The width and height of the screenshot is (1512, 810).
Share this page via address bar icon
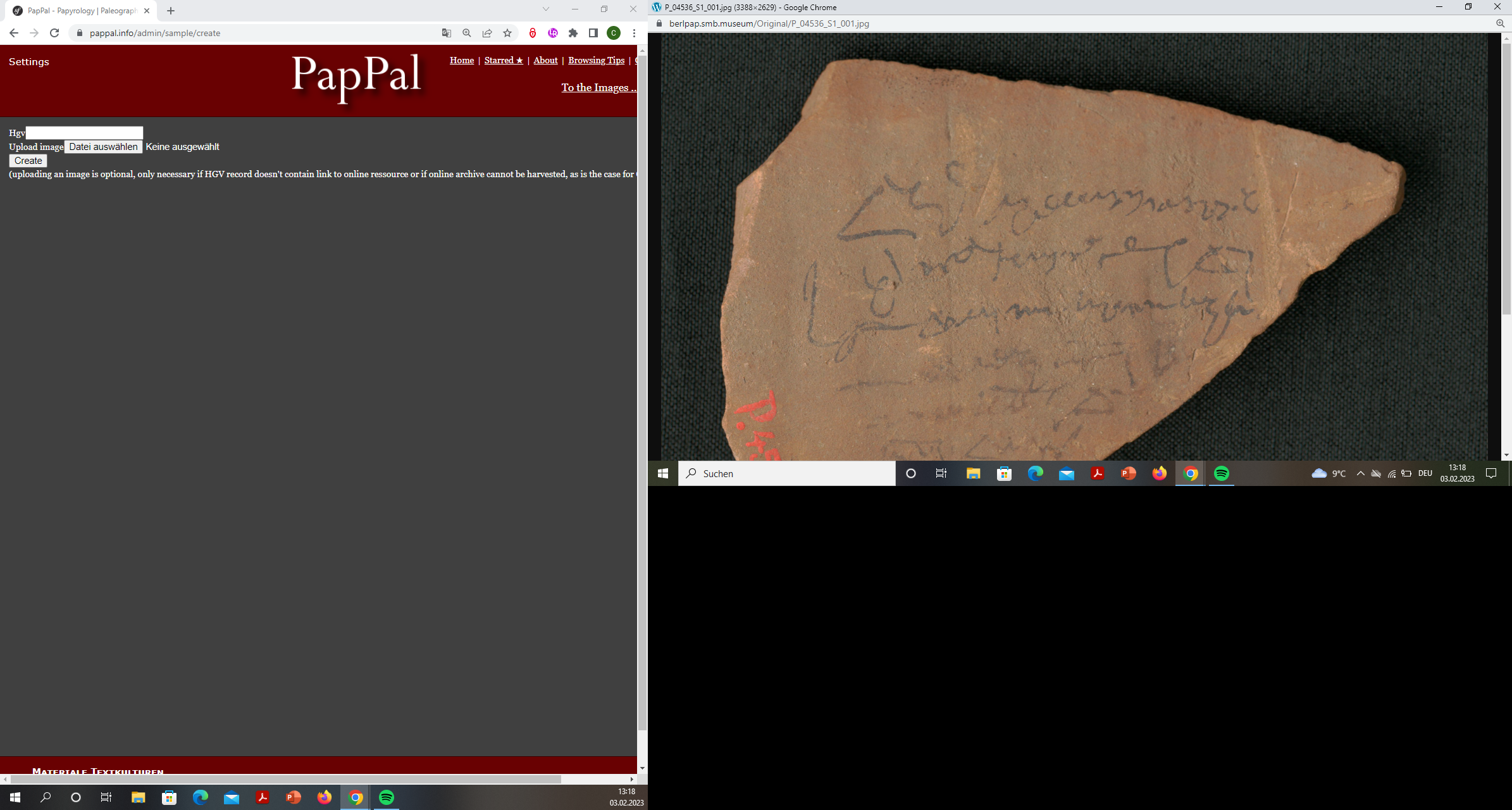487,33
